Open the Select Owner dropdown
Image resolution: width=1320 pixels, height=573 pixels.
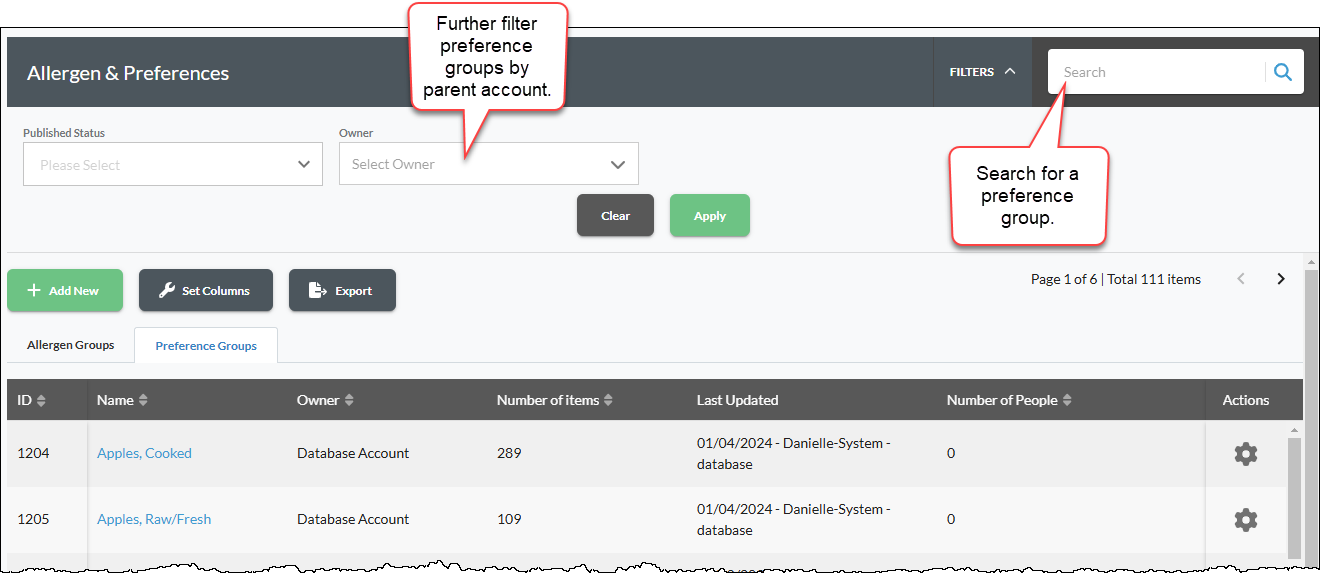click(x=489, y=164)
